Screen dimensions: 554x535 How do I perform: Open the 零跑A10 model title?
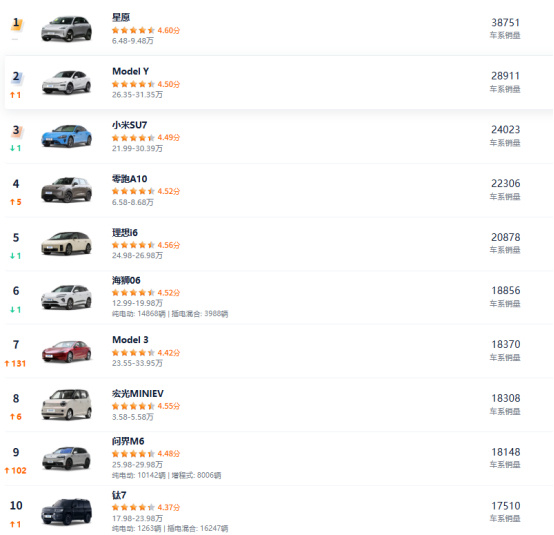pos(129,179)
